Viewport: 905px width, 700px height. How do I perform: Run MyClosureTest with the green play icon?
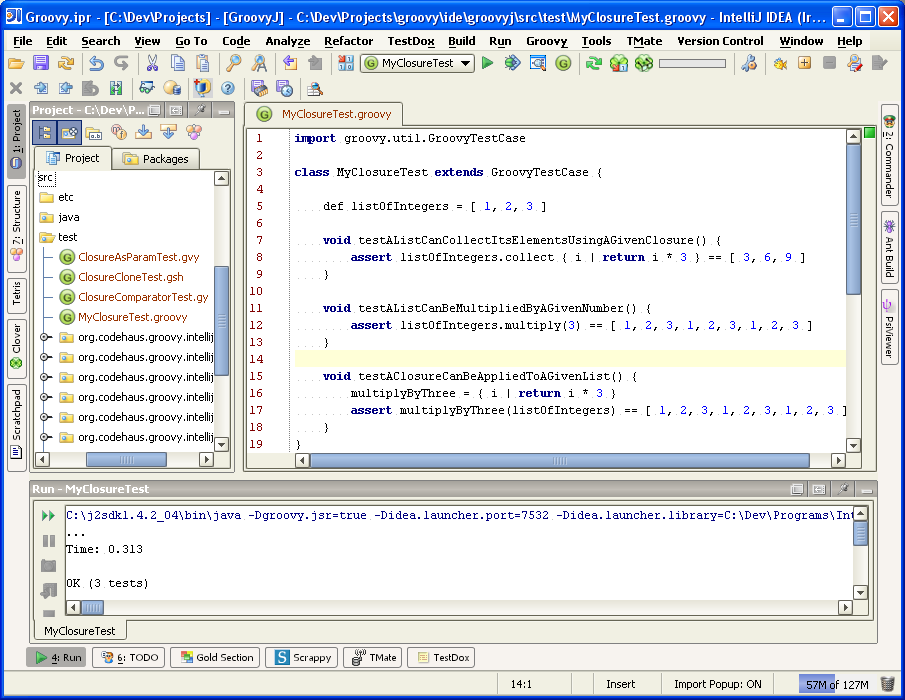pos(488,63)
